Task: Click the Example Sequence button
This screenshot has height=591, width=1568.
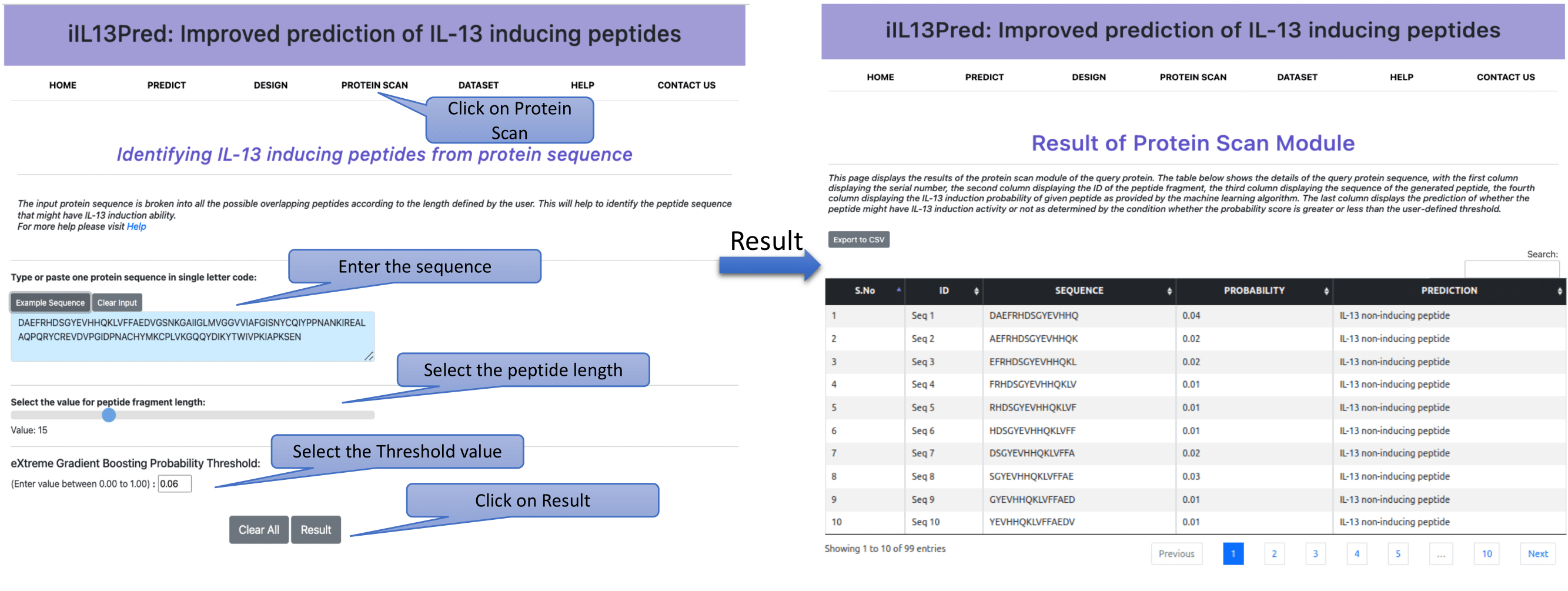Action: pos(50,302)
